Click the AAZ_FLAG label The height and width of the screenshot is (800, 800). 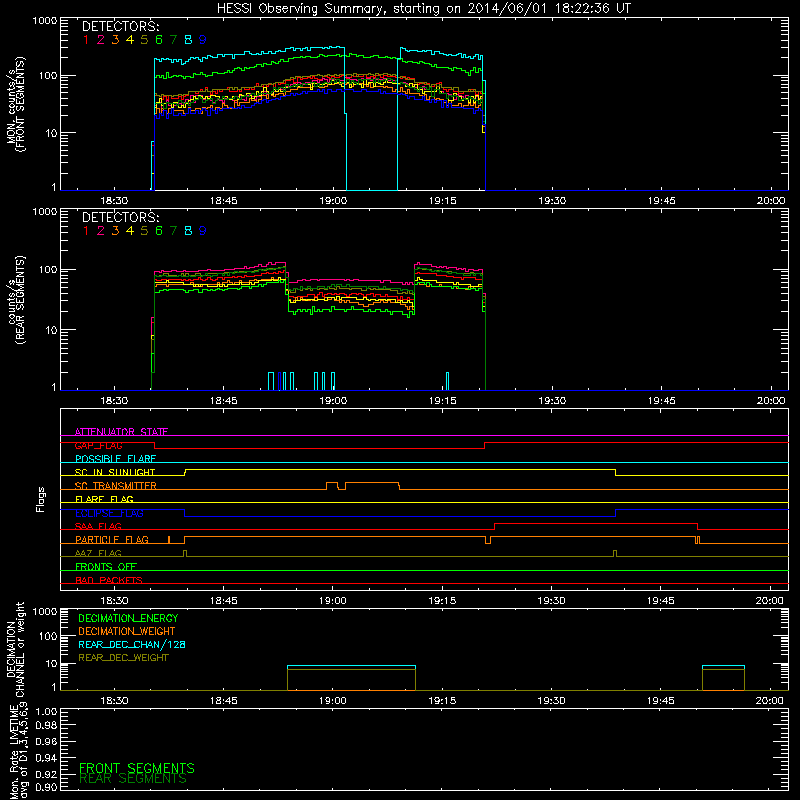[98, 553]
